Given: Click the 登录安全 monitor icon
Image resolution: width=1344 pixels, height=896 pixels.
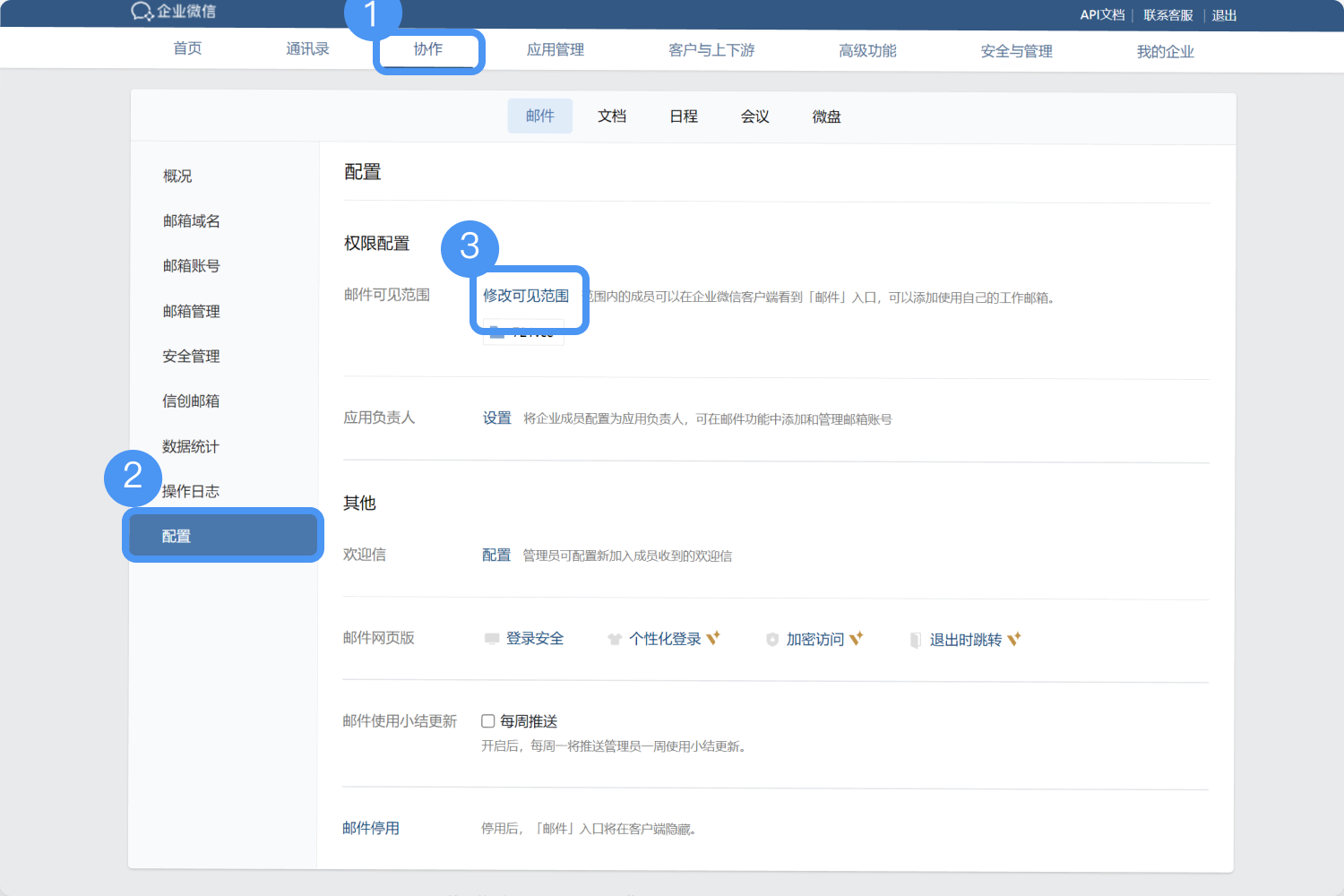Looking at the screenshot, I should (492, 639).
